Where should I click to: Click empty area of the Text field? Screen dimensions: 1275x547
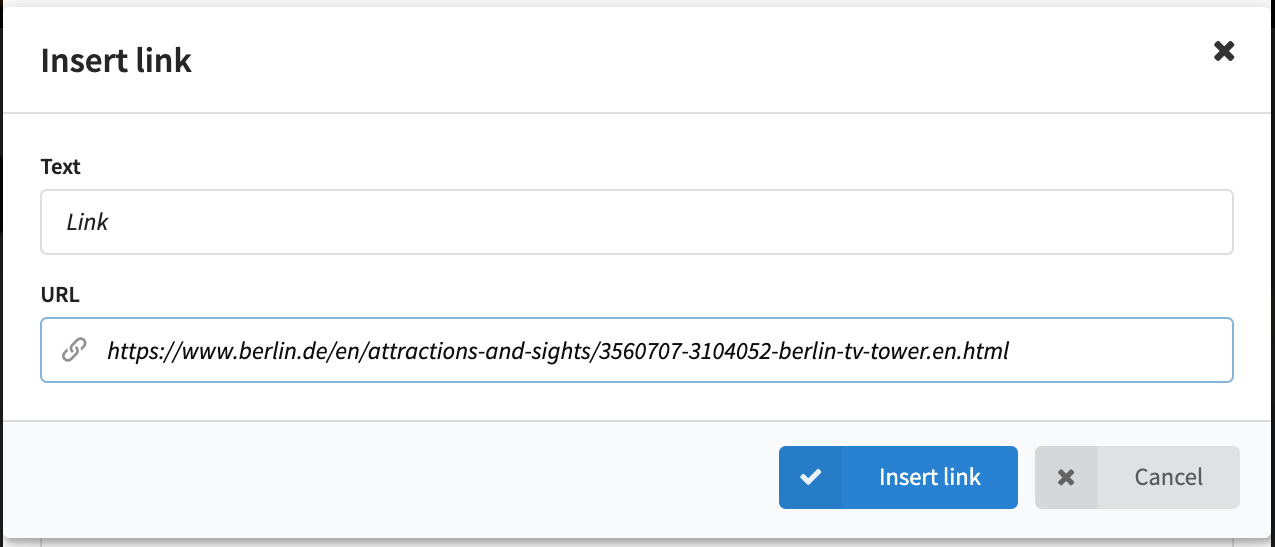tap(670, 222)
